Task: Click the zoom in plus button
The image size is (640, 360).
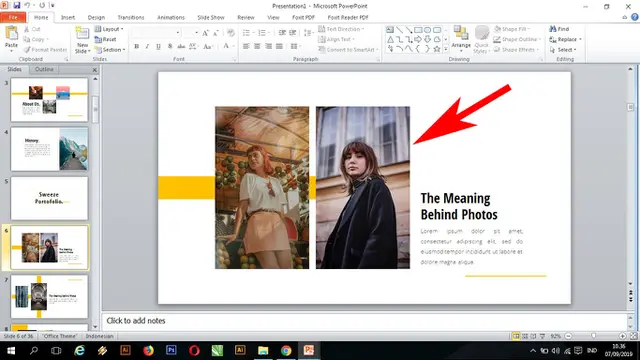Action: pyautogui.click(x=622, y=336)
